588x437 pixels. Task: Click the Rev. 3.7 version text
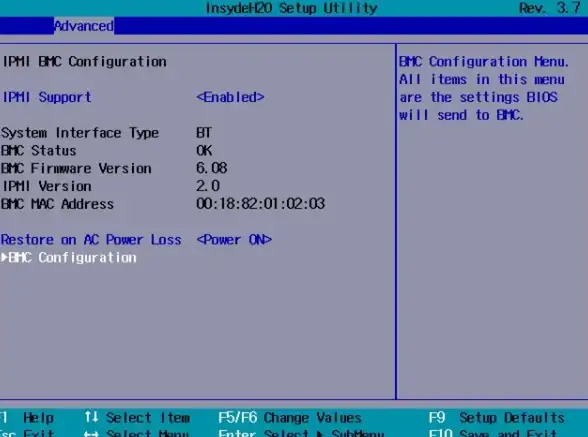tap(550, 8)
